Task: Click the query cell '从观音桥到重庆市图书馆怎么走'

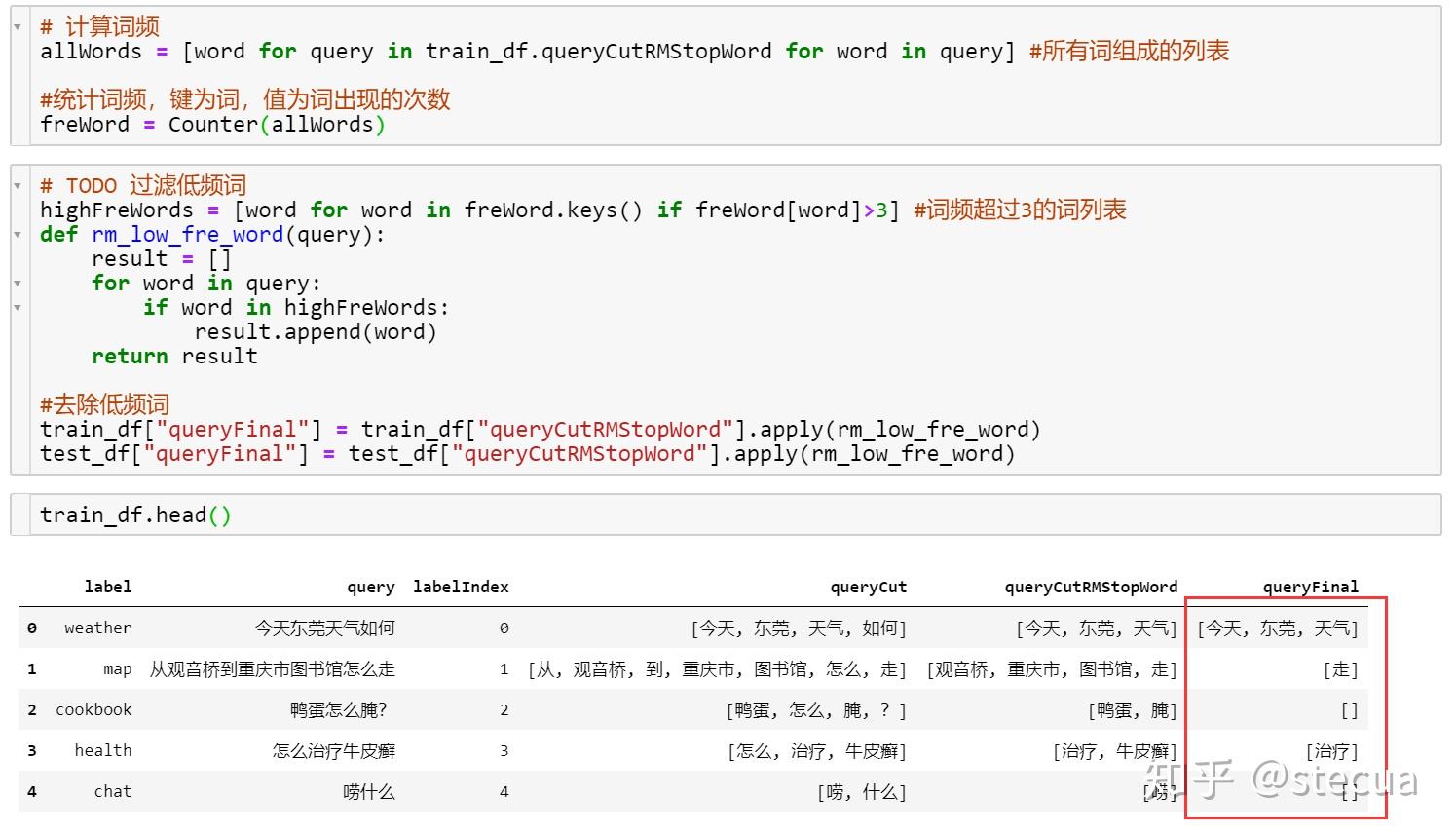Action: pos(273,669)
